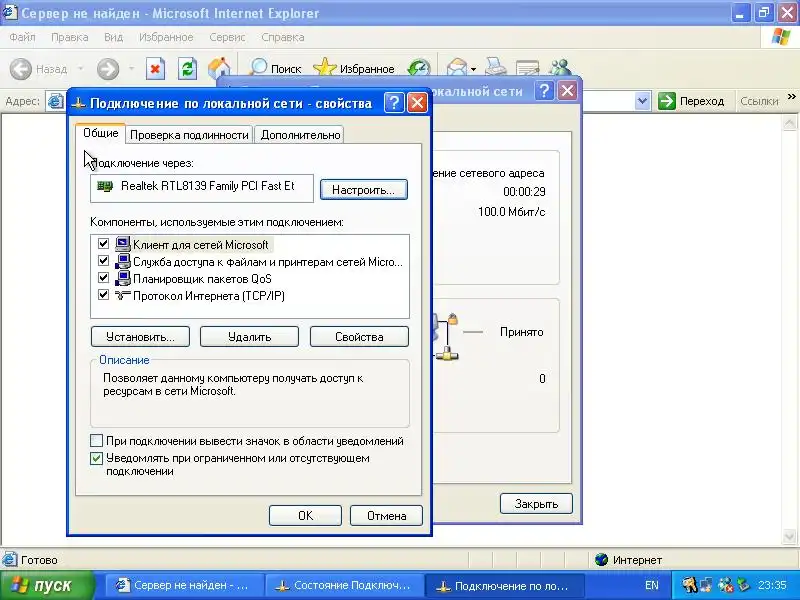Open Favorites (Избранное) star in IE toolbar
Viewport: 800px width, 600px height.
[x=354, y=68]
